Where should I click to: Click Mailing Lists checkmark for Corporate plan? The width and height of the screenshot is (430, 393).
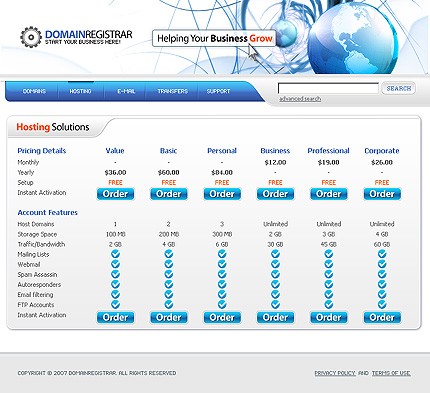(382, 254)
